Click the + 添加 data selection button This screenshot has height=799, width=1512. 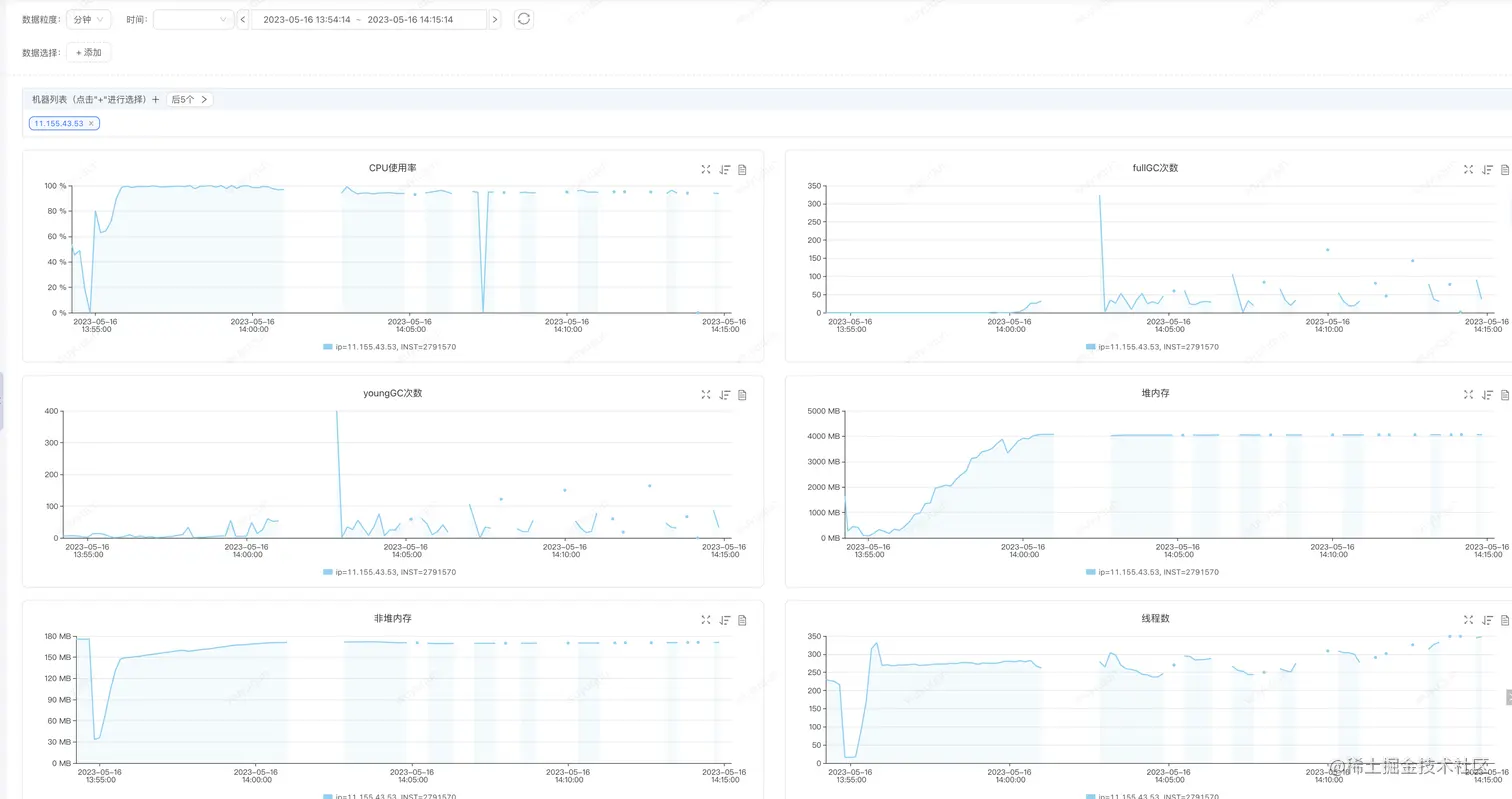[x=89, y=52]
